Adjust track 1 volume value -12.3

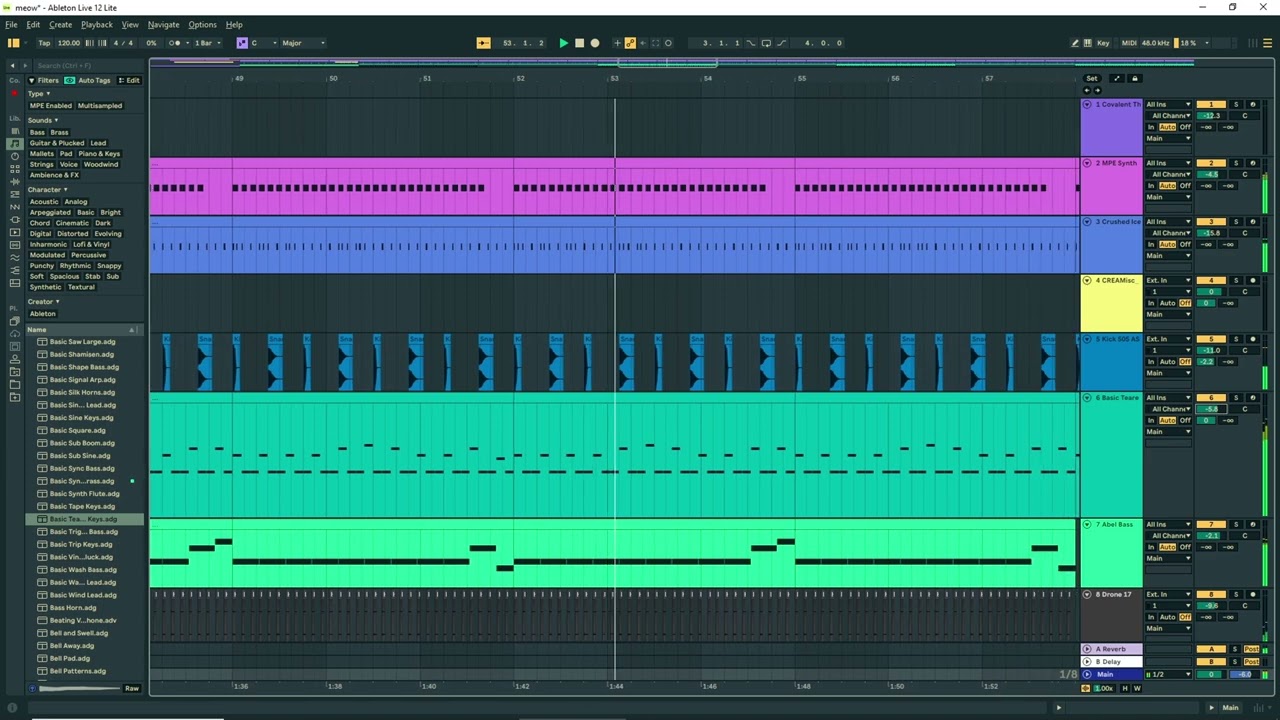coord(1211,116)
